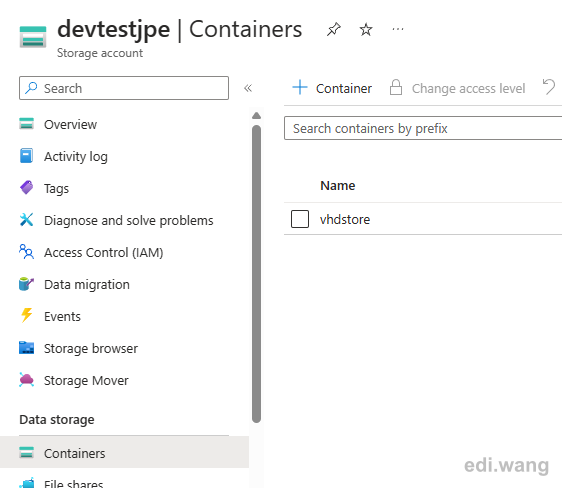
Task: Click the Data migration bucket icon
Action: (27, 284)
